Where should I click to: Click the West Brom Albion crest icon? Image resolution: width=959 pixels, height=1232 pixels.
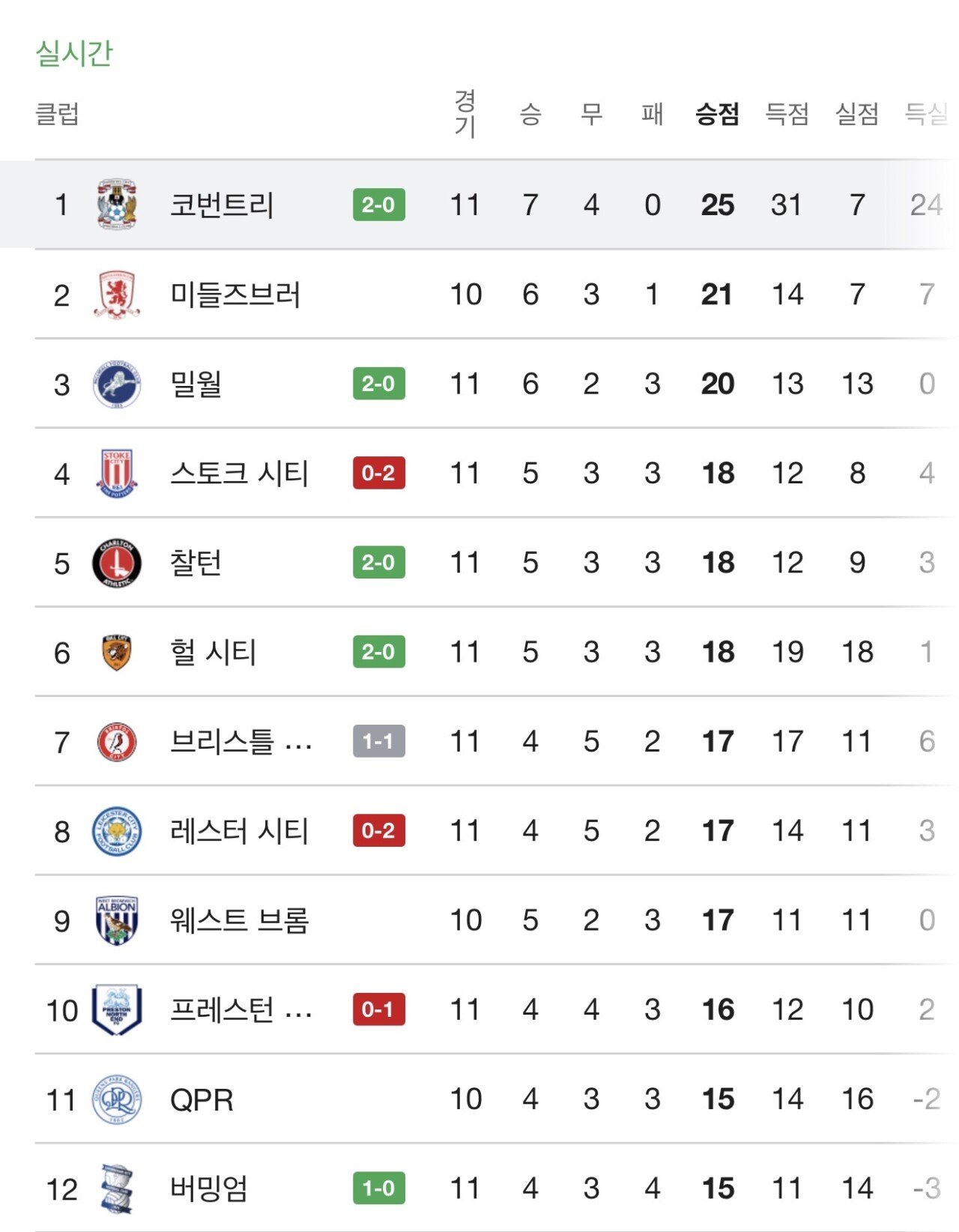(x=117, y=920)
